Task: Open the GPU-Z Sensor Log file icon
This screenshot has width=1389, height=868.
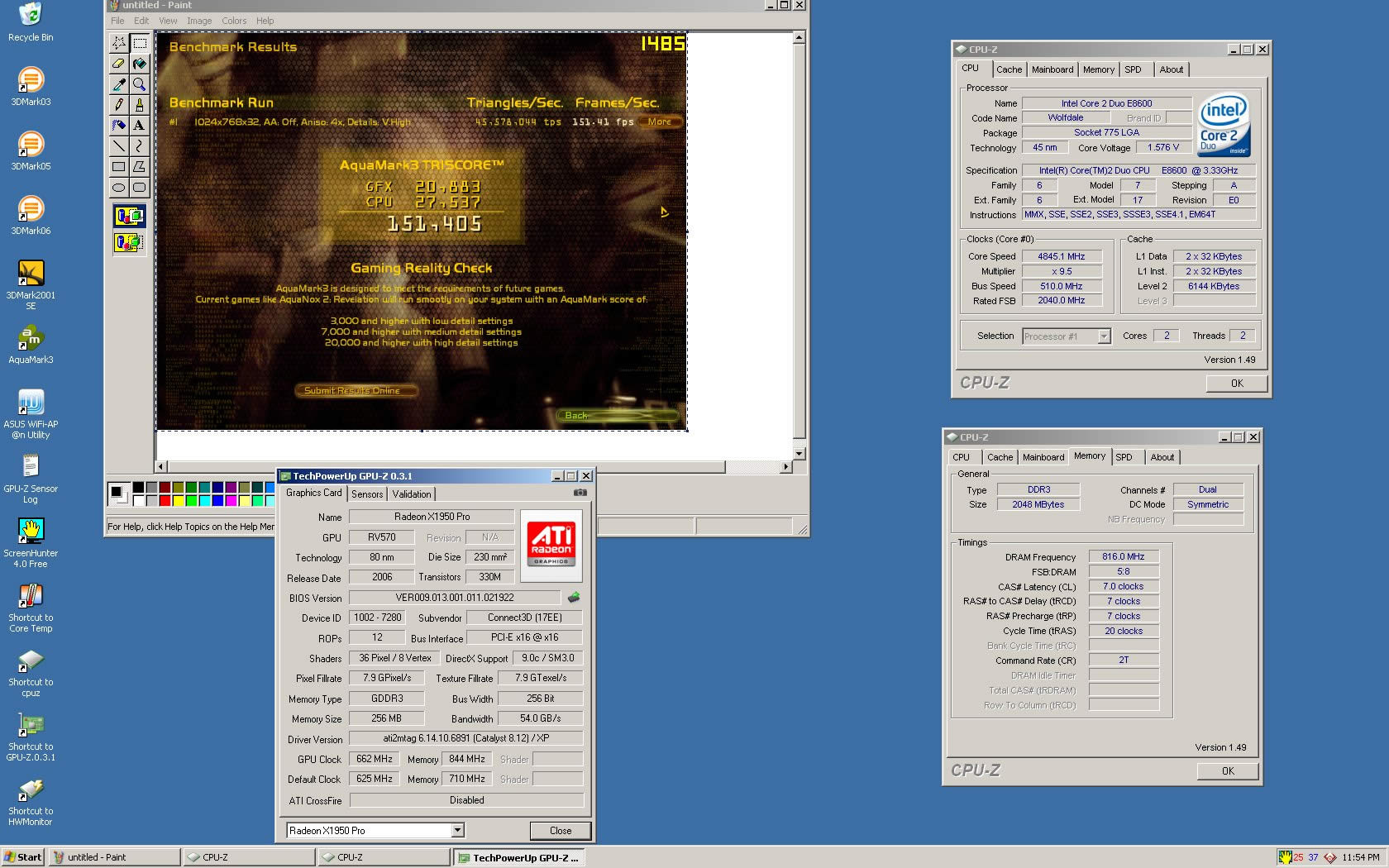Action: (31, 478)
